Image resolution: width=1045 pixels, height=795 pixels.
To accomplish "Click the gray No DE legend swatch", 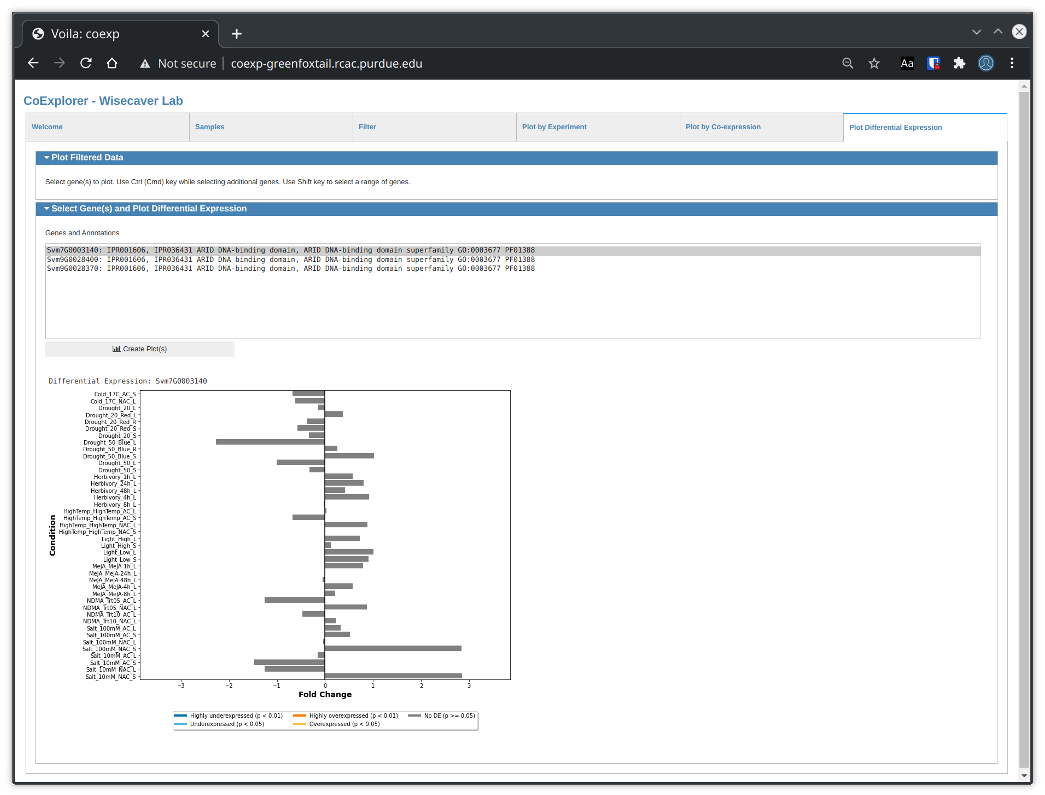I will click(x=415, y=716).
